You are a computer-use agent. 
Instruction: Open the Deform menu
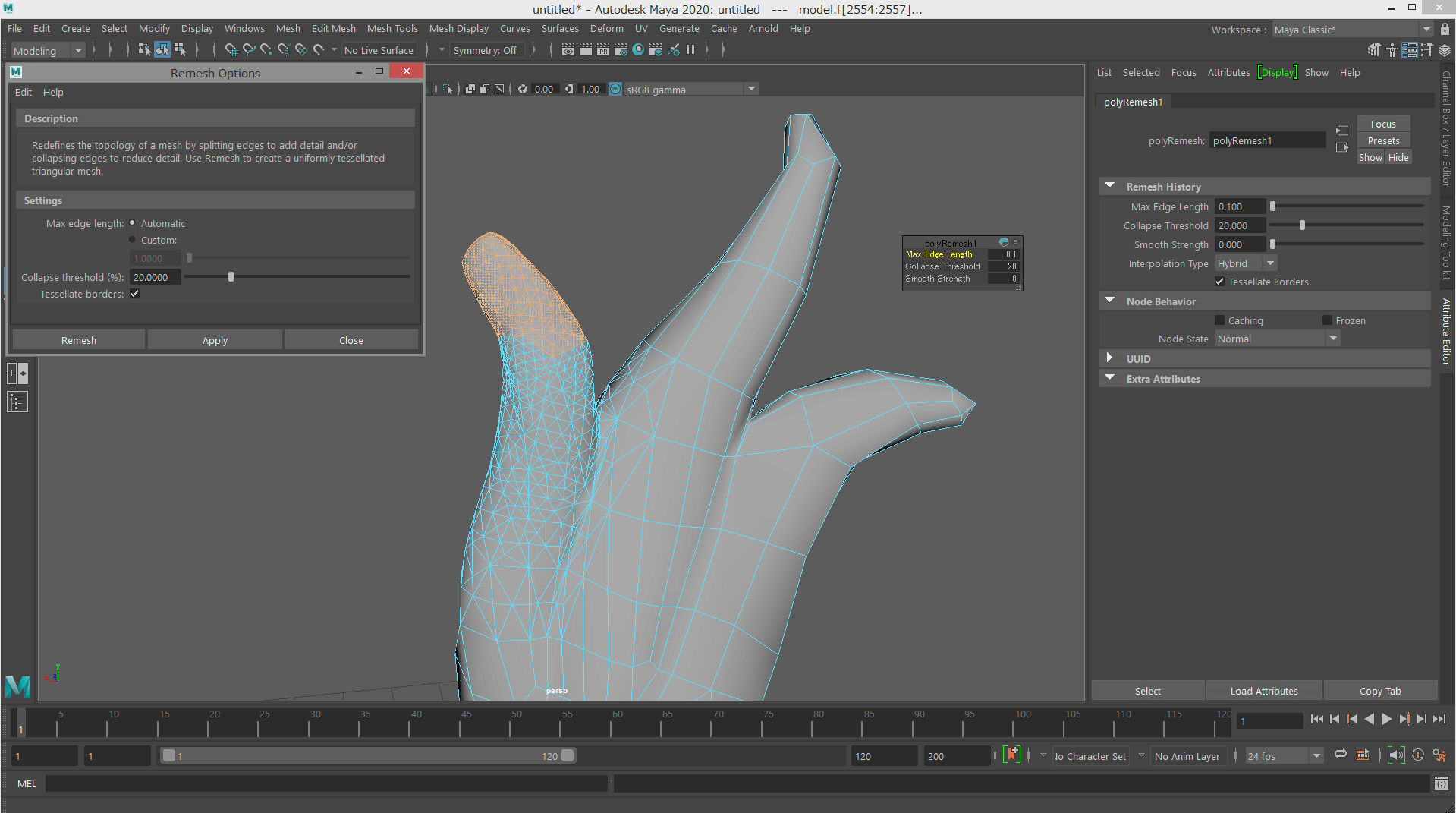tap(606, 28)
